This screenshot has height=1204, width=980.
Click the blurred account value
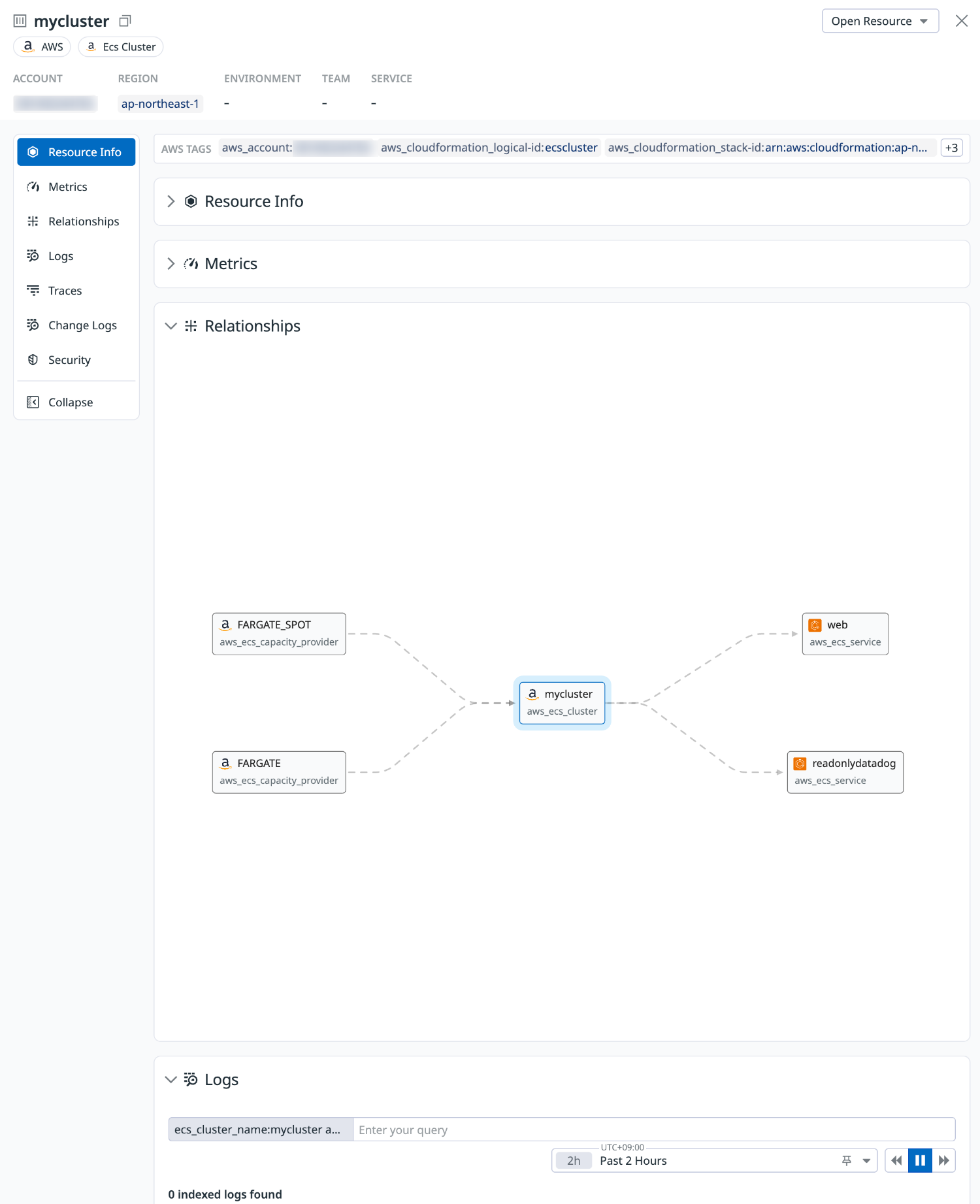[x=56, y=104]
